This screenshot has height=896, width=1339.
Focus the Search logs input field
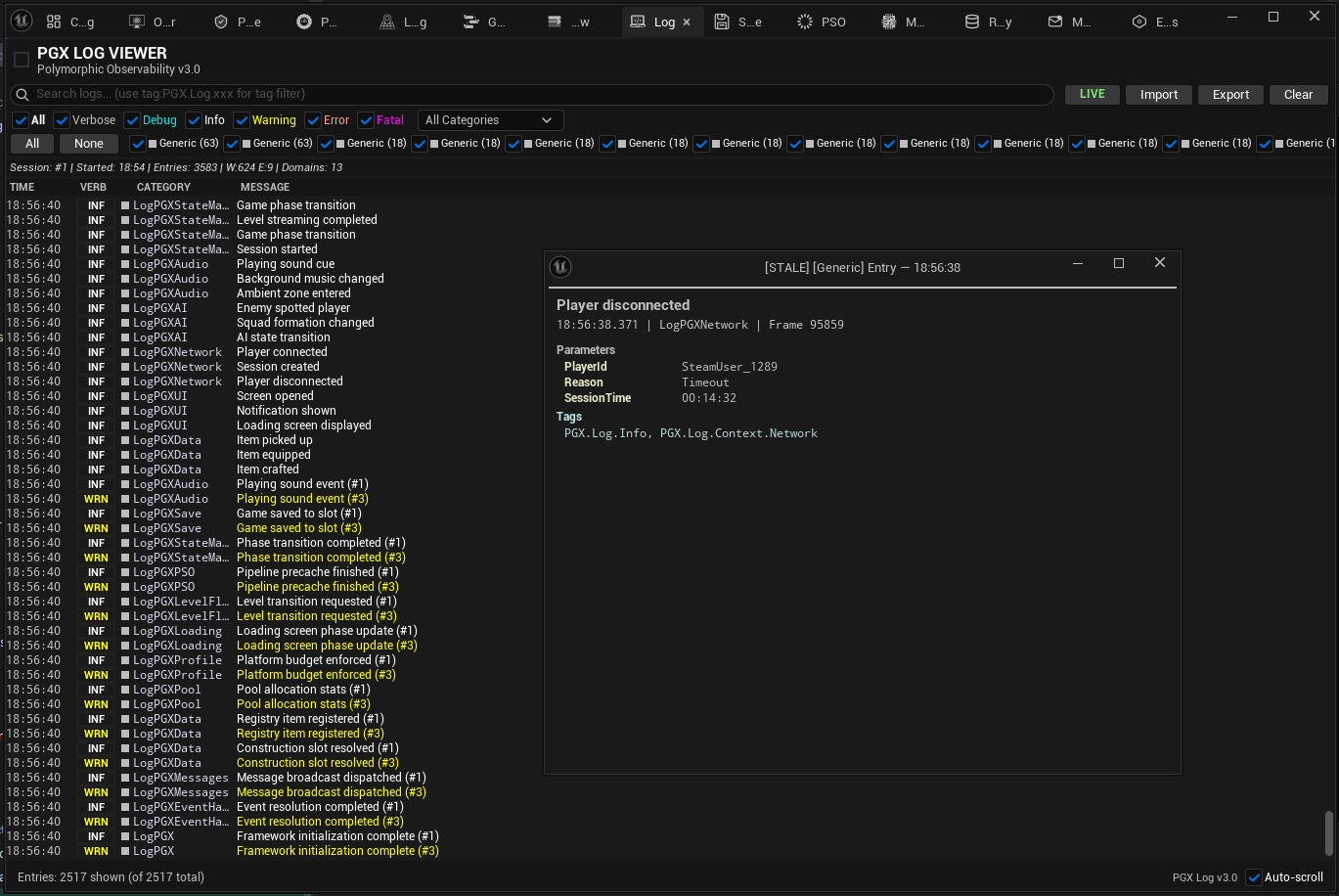(533, 94)
